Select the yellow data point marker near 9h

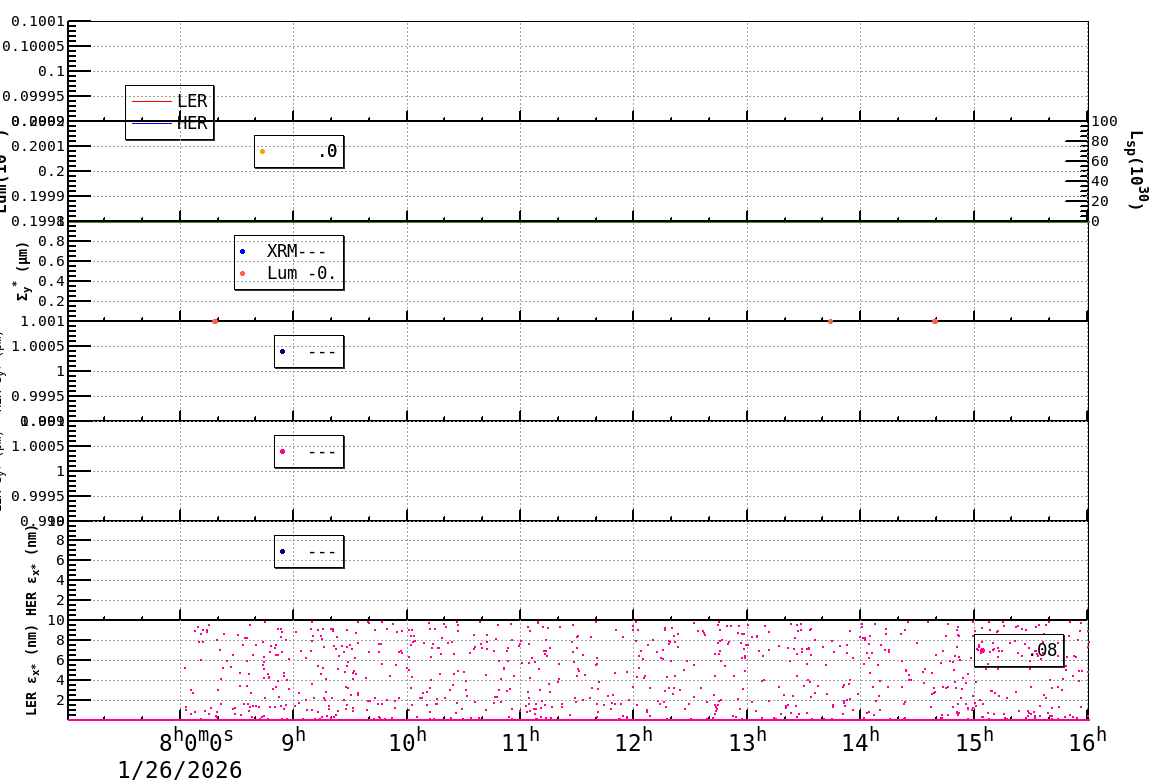[x=262, y=149]
